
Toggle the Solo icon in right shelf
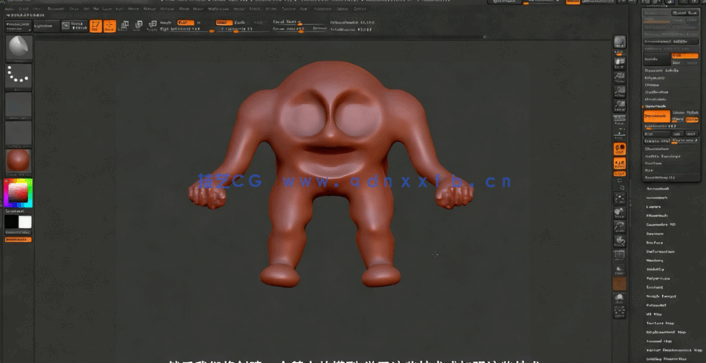click(x=620, y=298)
